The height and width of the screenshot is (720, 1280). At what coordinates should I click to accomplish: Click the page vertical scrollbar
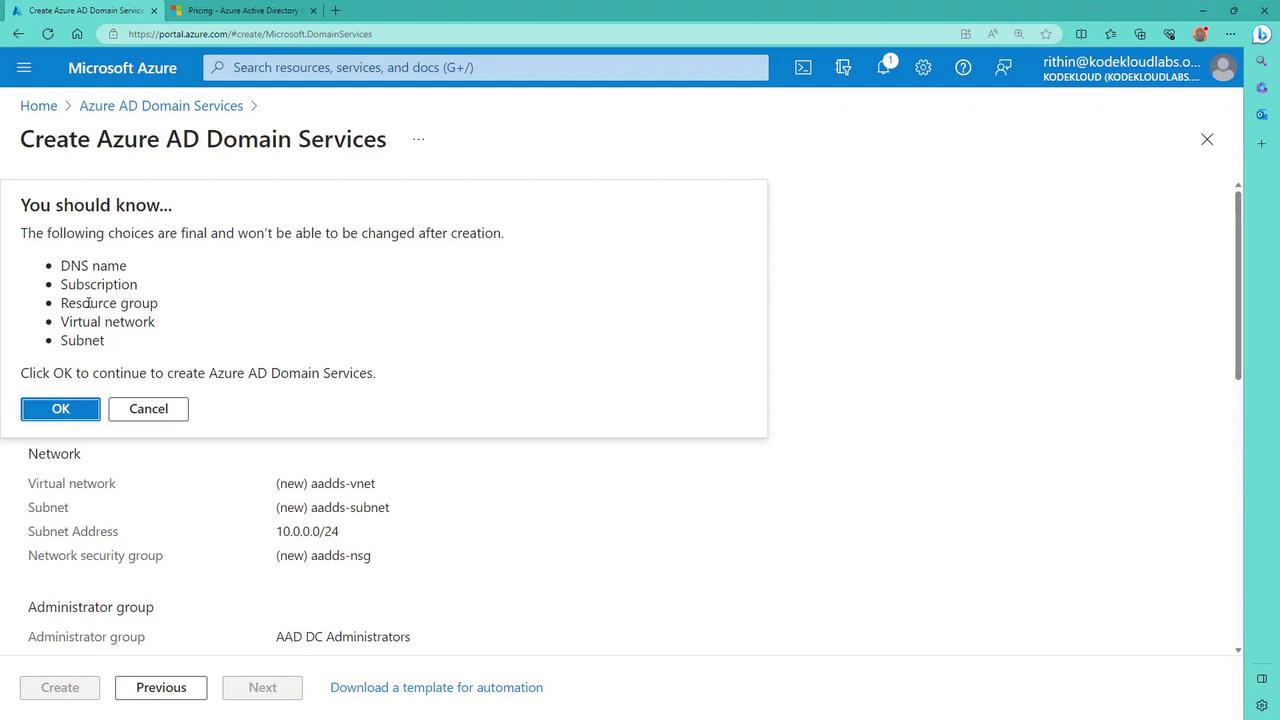[x=1238, y=285]
